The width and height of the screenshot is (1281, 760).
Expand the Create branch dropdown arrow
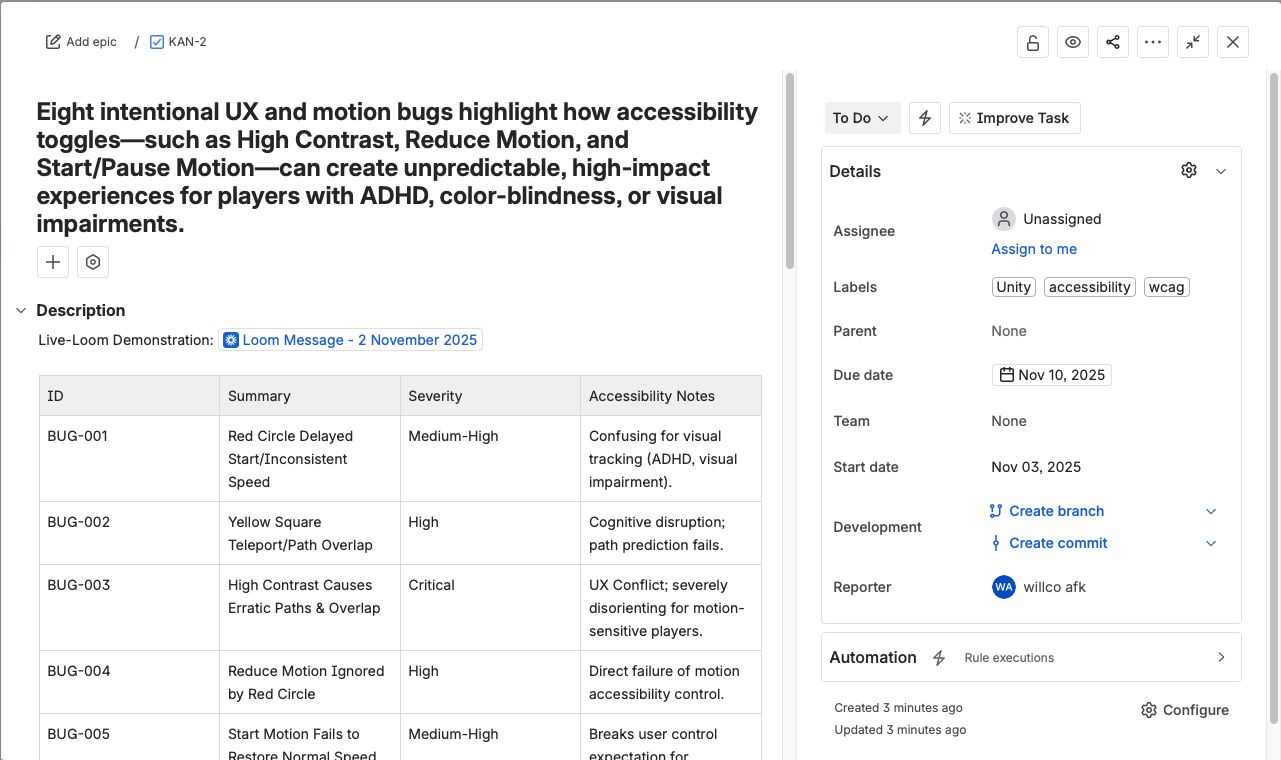pos(1211,511)
